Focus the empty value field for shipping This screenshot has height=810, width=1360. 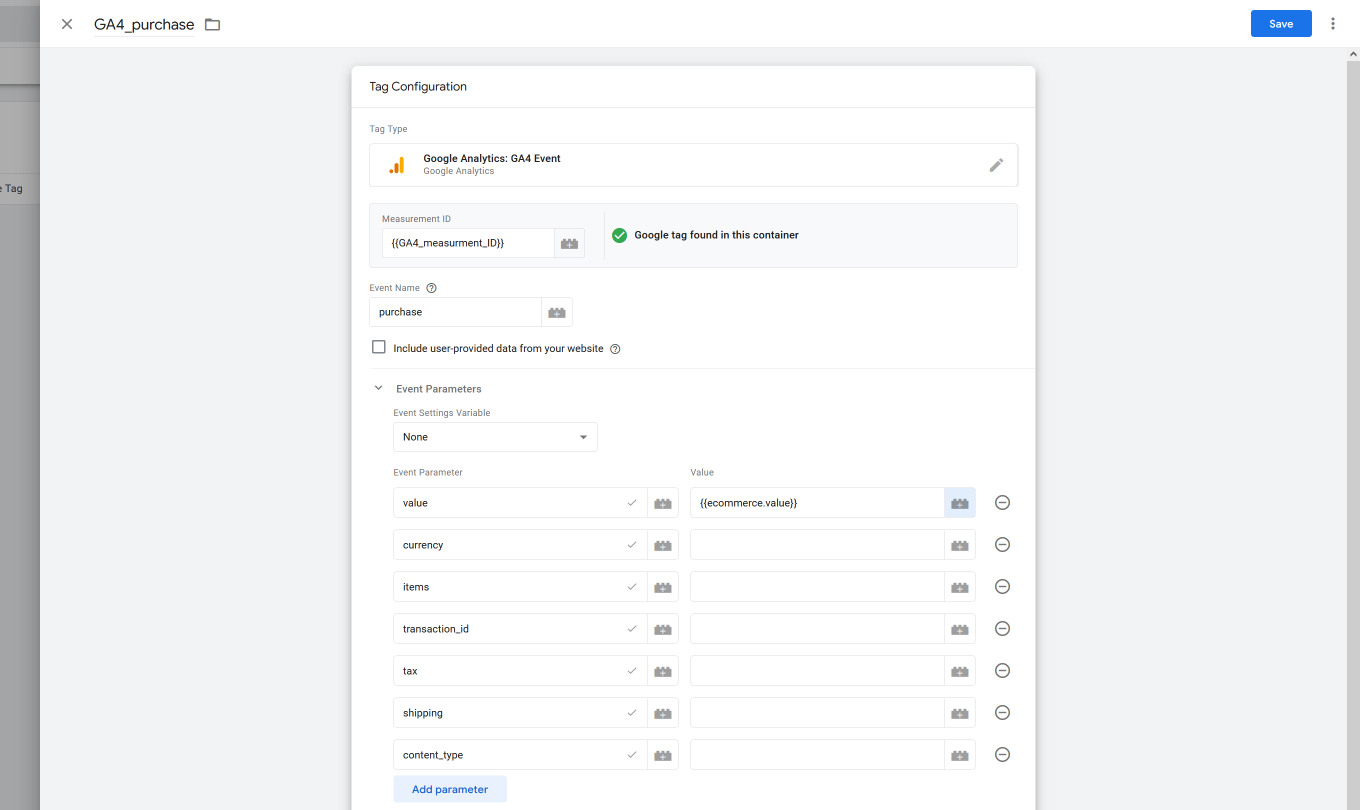pos(817,713)
